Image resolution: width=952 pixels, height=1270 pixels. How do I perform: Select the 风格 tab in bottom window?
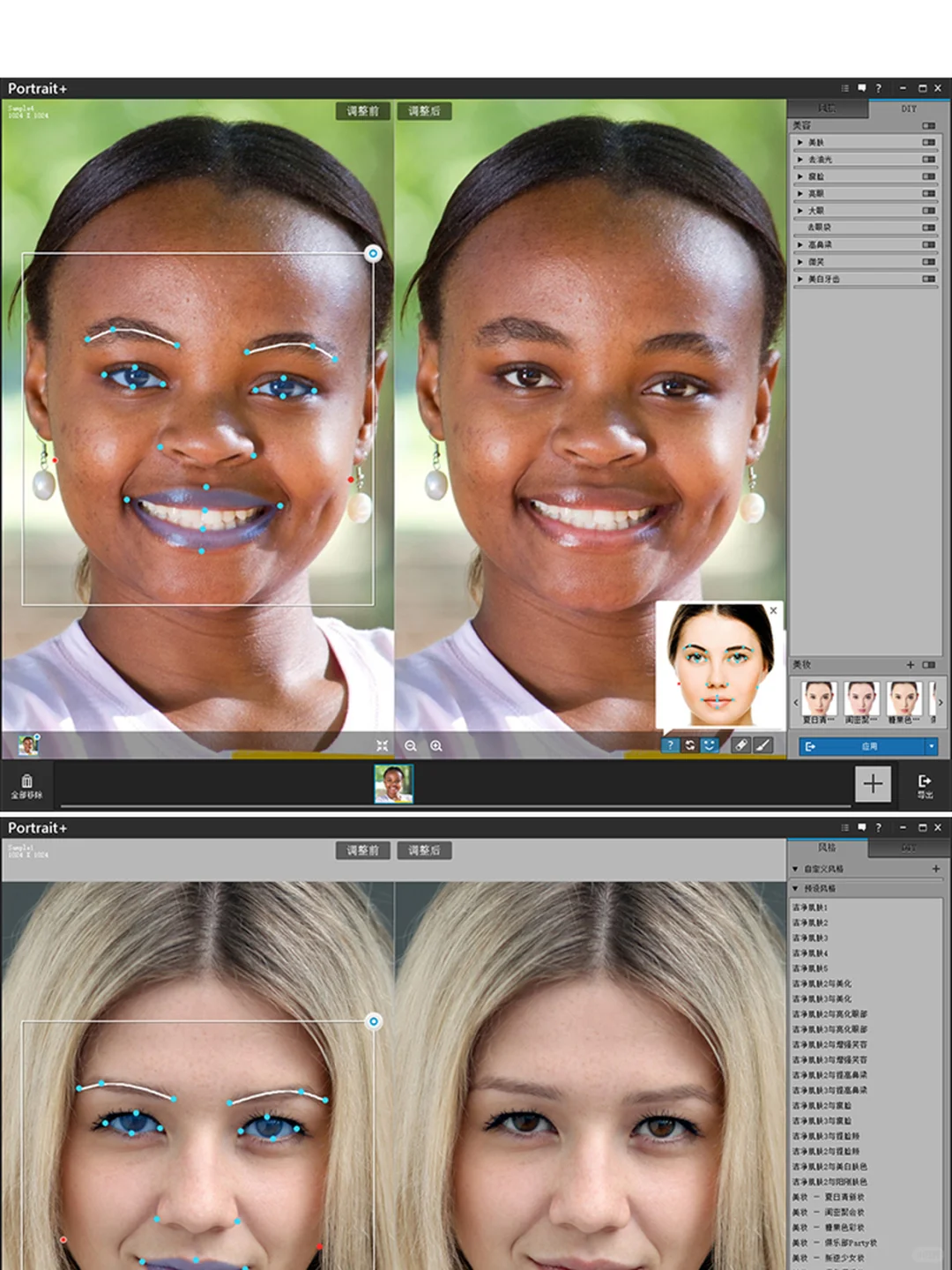click(x=827, y=848)
